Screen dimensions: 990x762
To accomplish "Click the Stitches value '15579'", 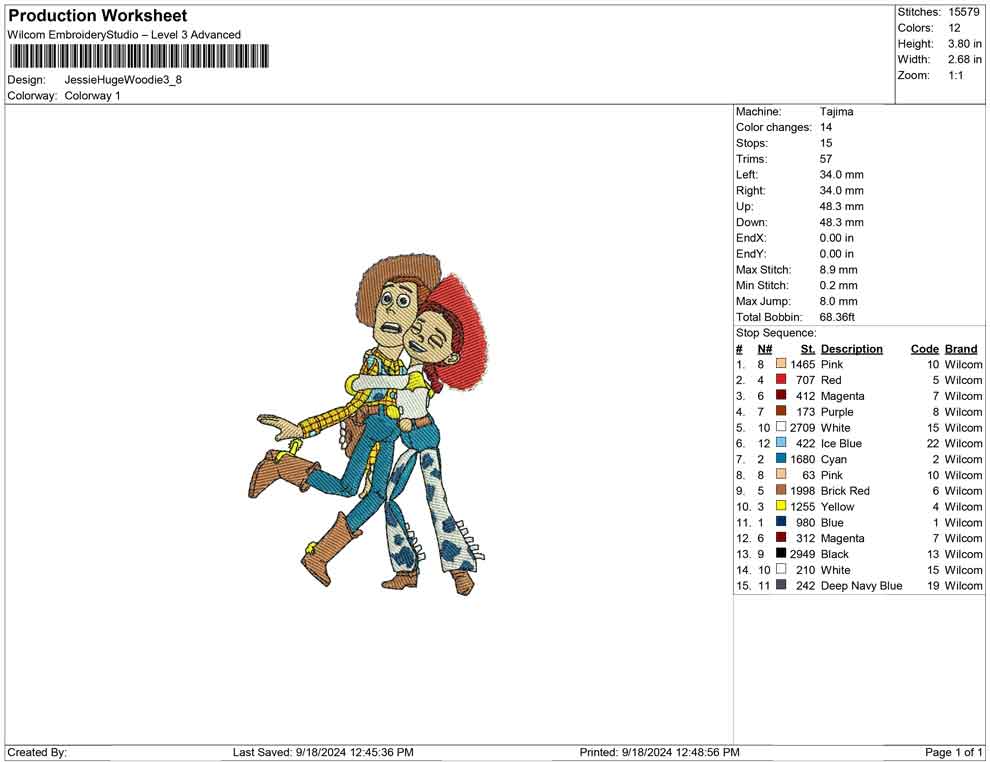I will point(963,12).
